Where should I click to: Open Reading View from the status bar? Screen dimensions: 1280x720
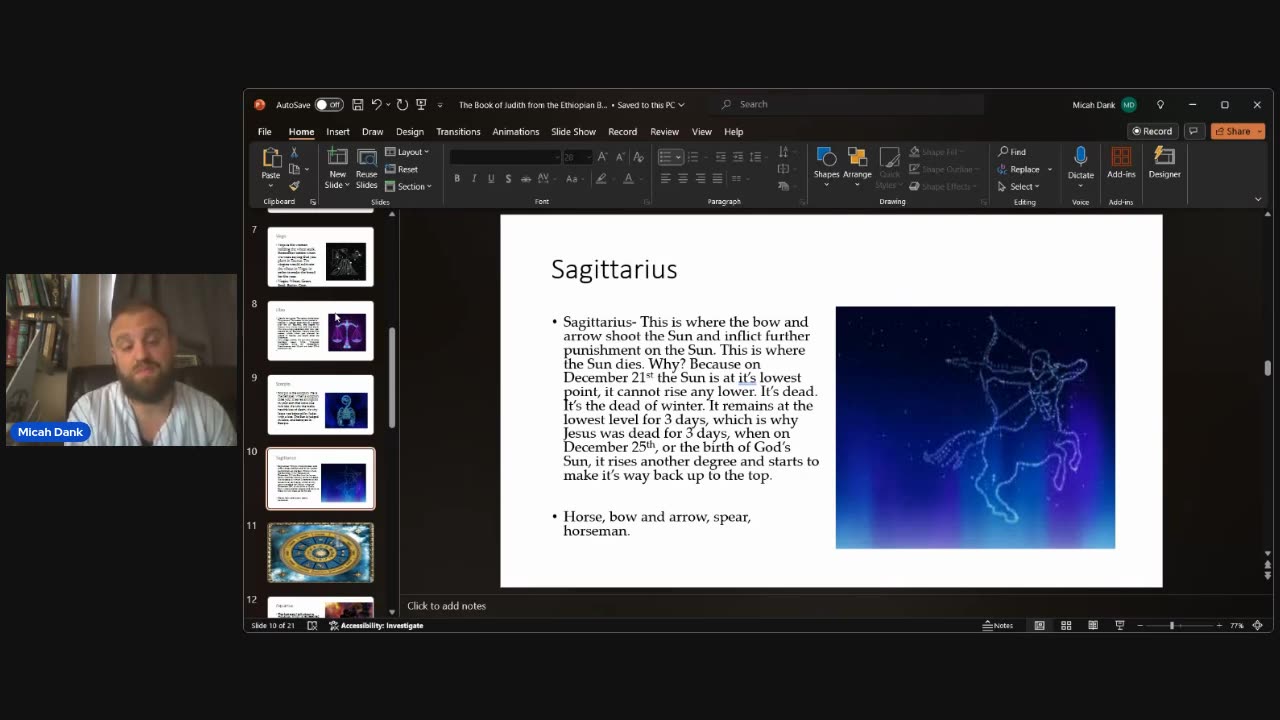(1093, 625)
